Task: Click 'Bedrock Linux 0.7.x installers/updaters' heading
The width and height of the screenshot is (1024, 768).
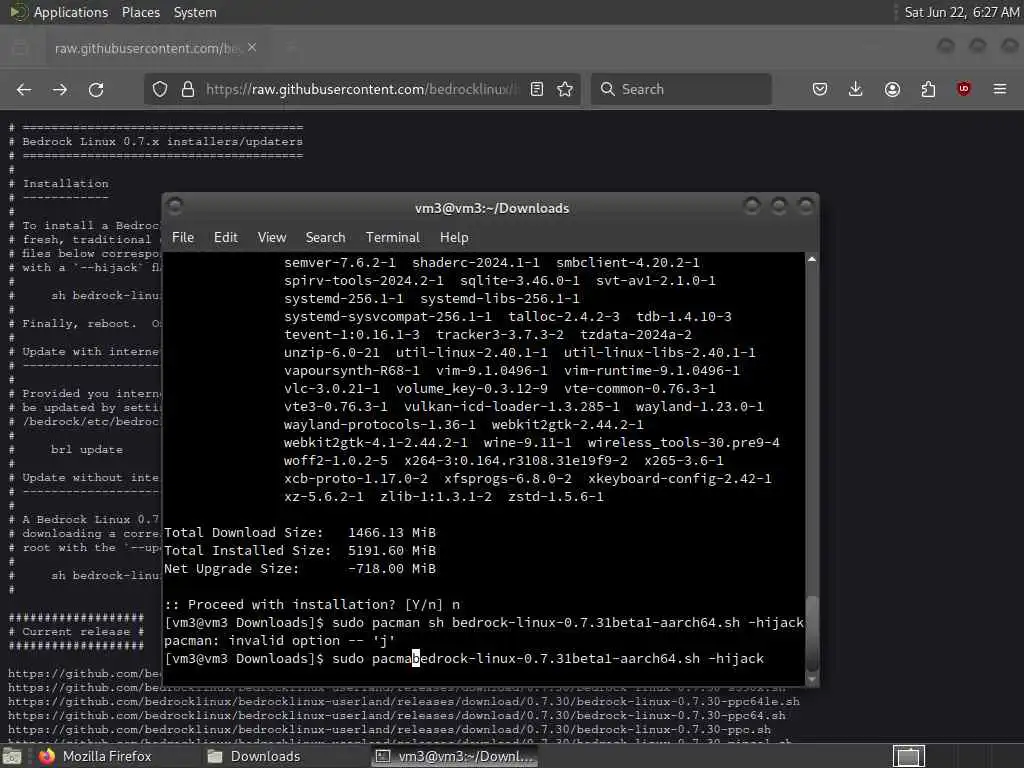Action: point(163,142)
